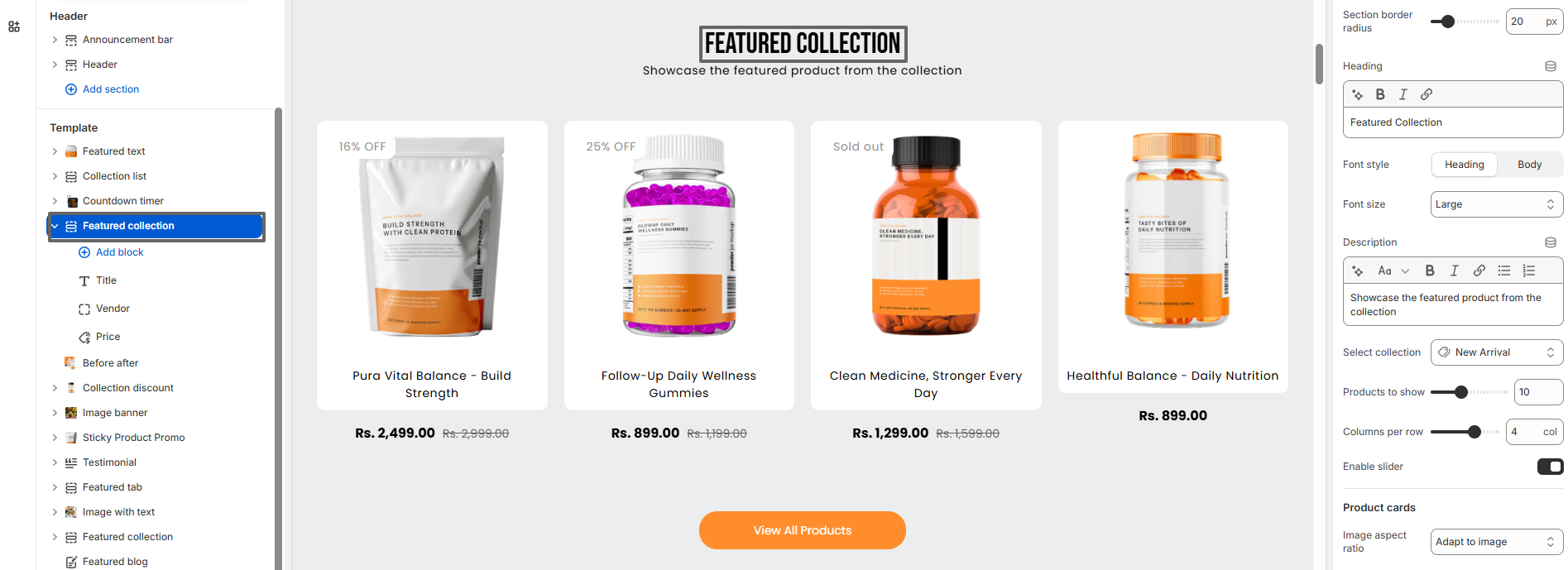This screenshot has width=1568, height=570.
Task: Open the bulleted list option in Description toolbar
Action: coord(1503,271)
